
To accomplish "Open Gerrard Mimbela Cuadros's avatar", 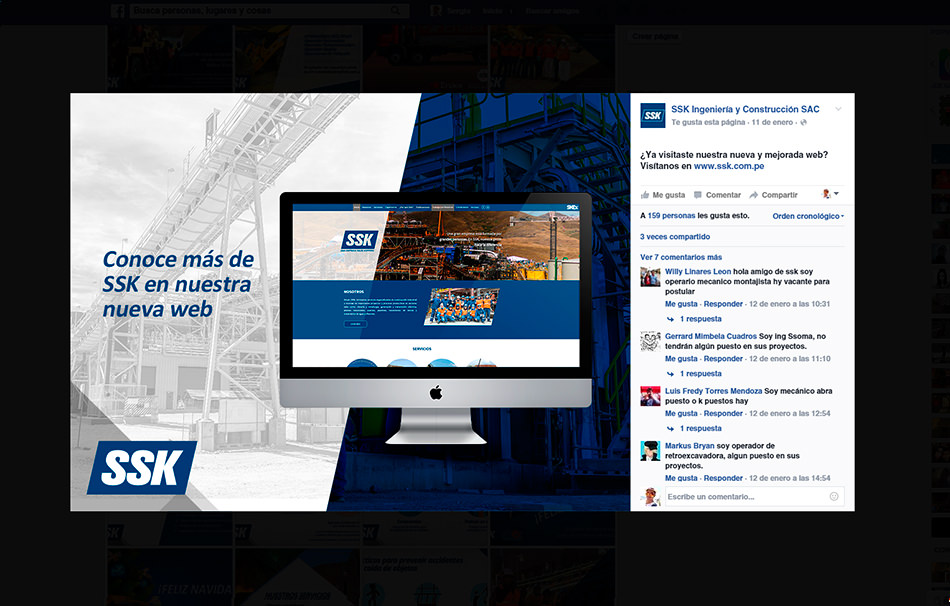I will (x=650, y=341).
